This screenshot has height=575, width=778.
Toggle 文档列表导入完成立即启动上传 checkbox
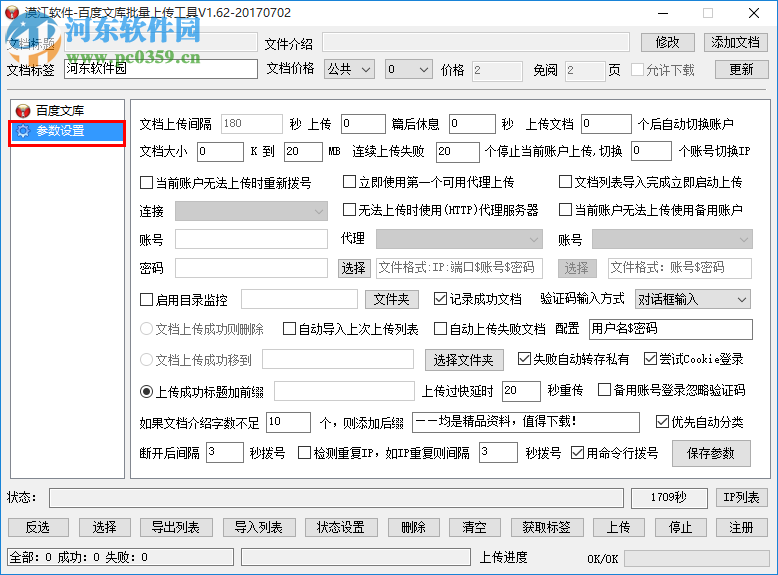565,182
